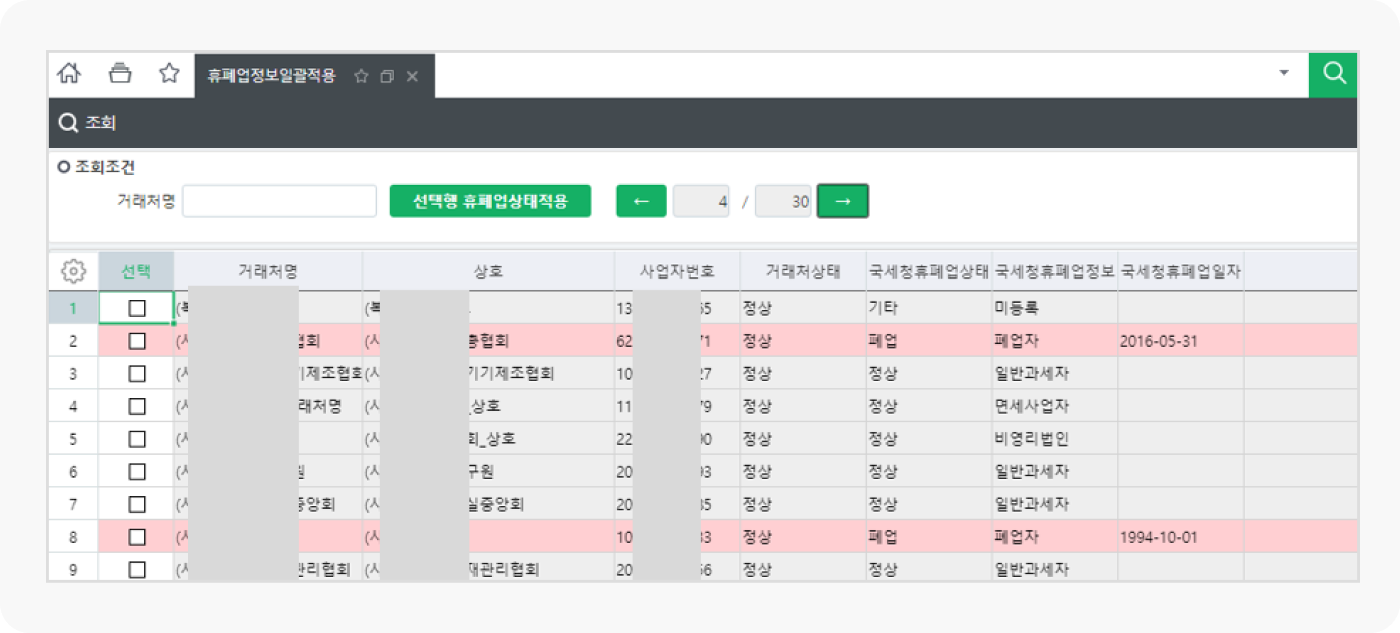Sort by 거래처명 column header
The height and width of the screenshot is (633, 1400).
268,271
